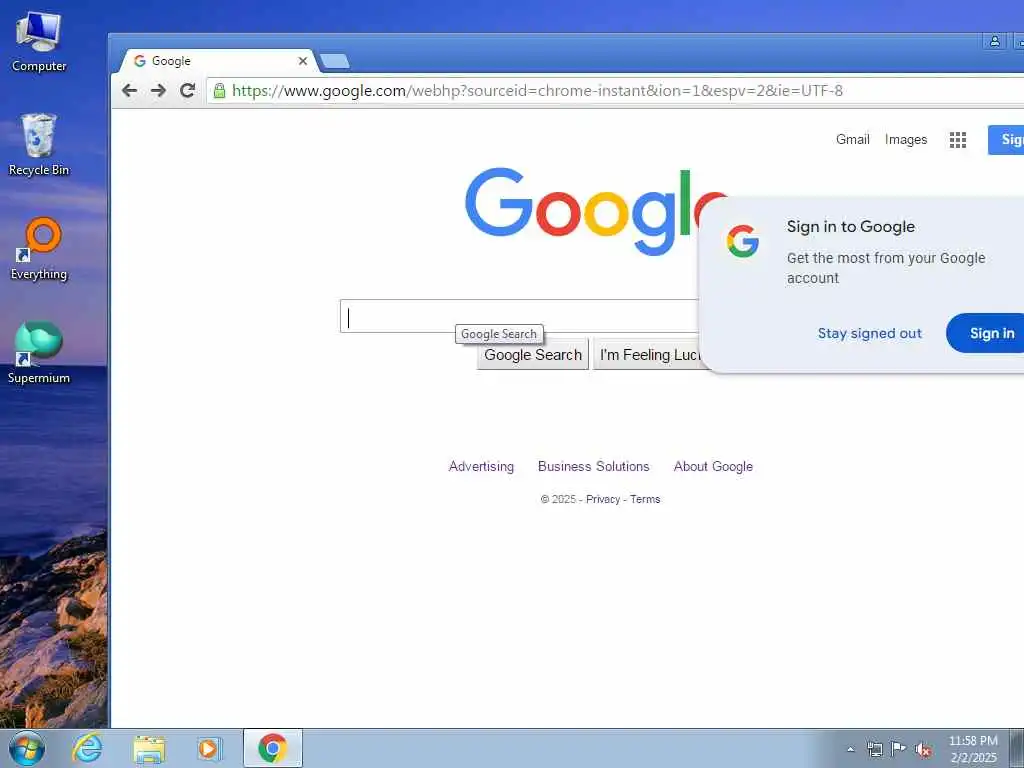1024x768 pixels.
Task: Open the Terms link
Action: click(x=645, y=499)
